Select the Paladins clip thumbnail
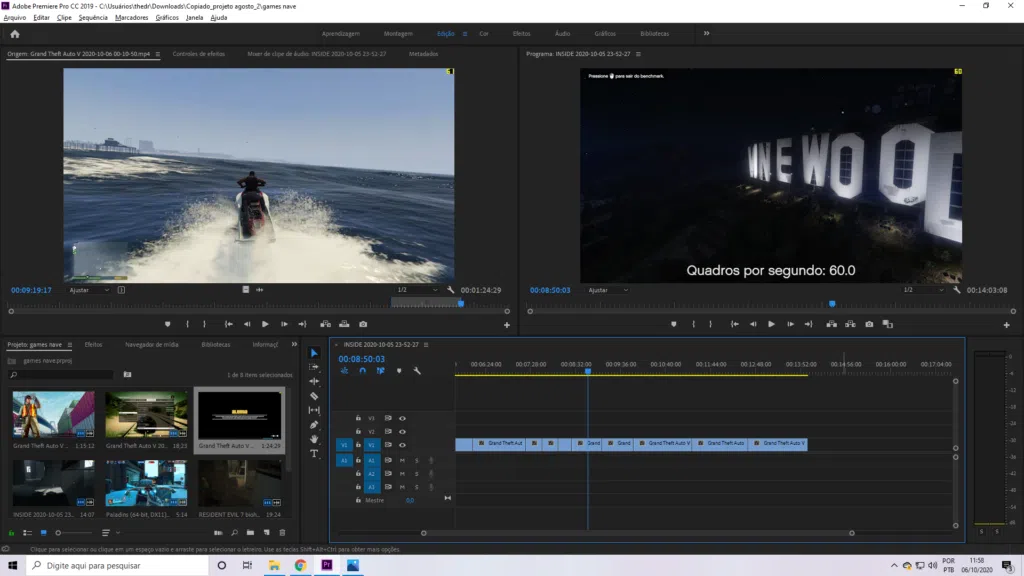Viewport: 1024px width, 576px height. 146,483
